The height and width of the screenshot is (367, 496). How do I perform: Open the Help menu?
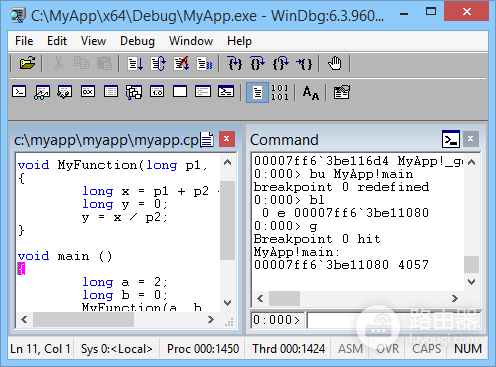(x=239, y=41)
